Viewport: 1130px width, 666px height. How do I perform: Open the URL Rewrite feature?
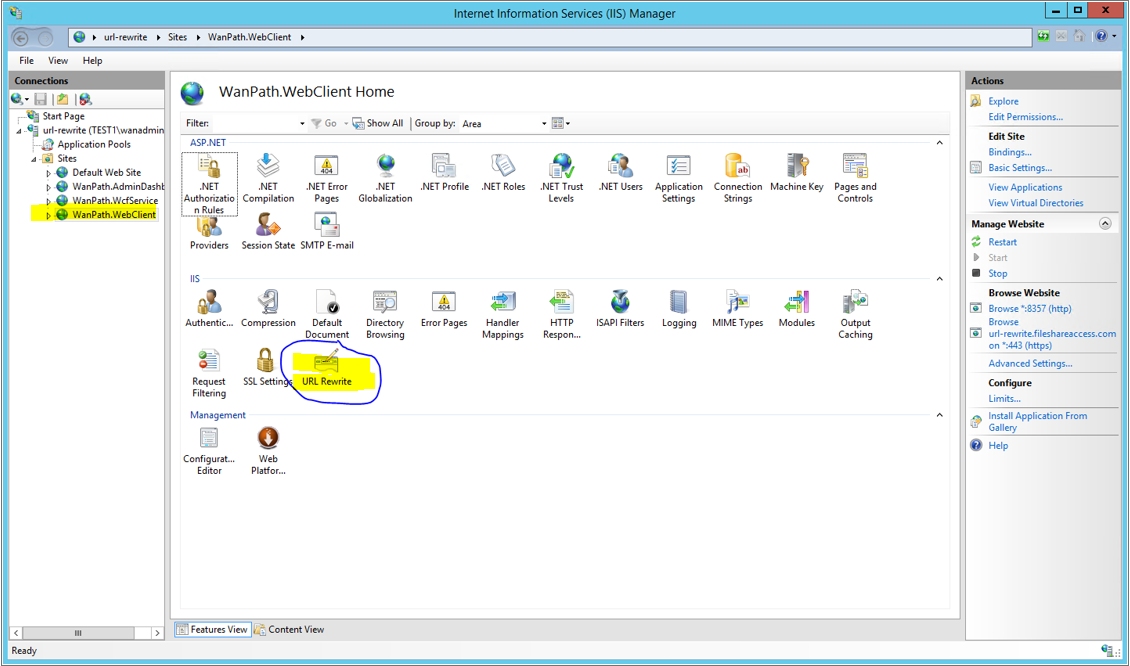[x=326, y=368]
